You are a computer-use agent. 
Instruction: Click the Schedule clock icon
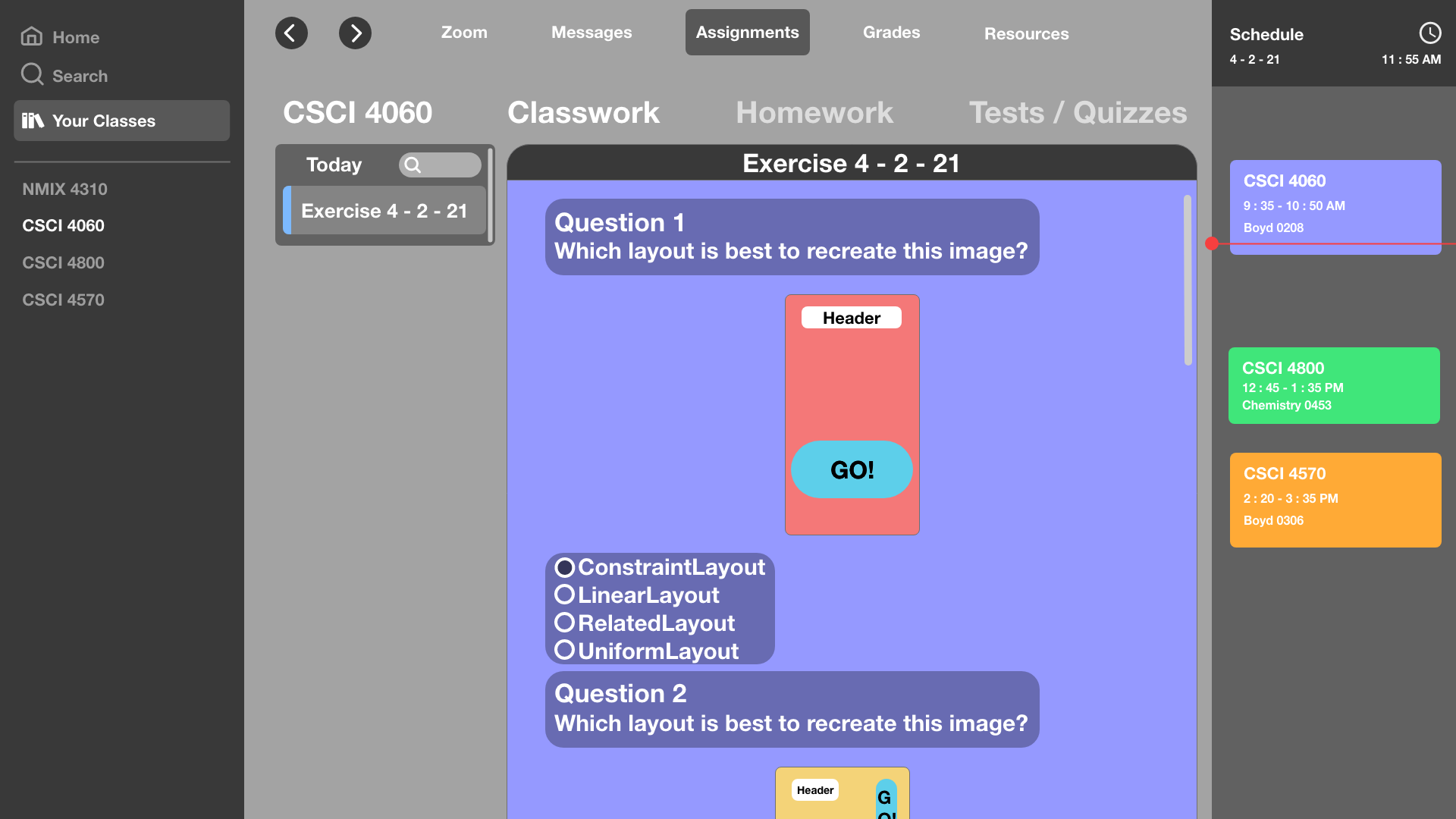pos(1429,33)
